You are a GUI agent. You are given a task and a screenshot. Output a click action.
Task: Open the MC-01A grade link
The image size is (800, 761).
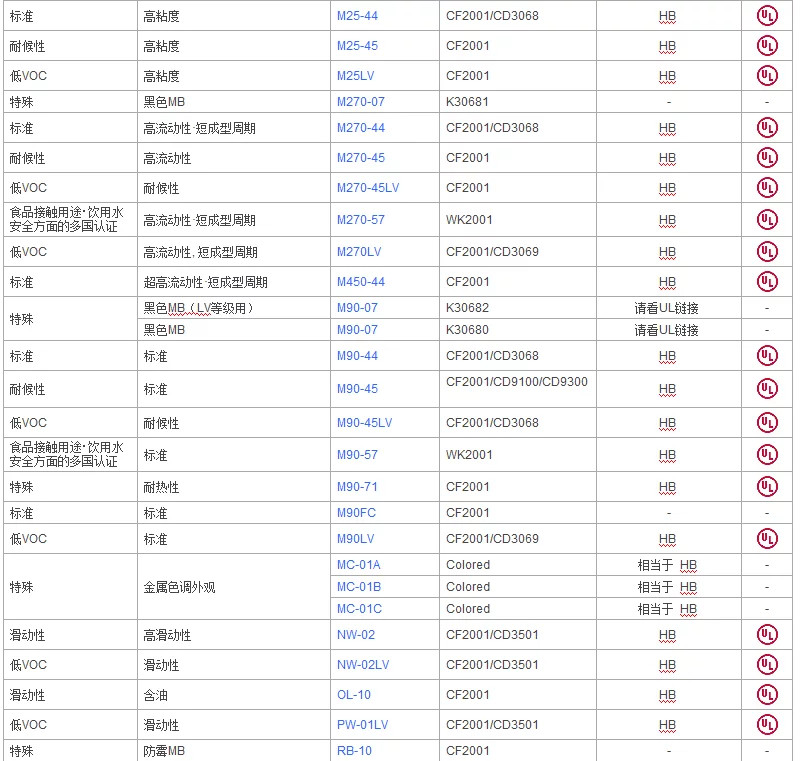pyautogui.click(x=358, y=565)
